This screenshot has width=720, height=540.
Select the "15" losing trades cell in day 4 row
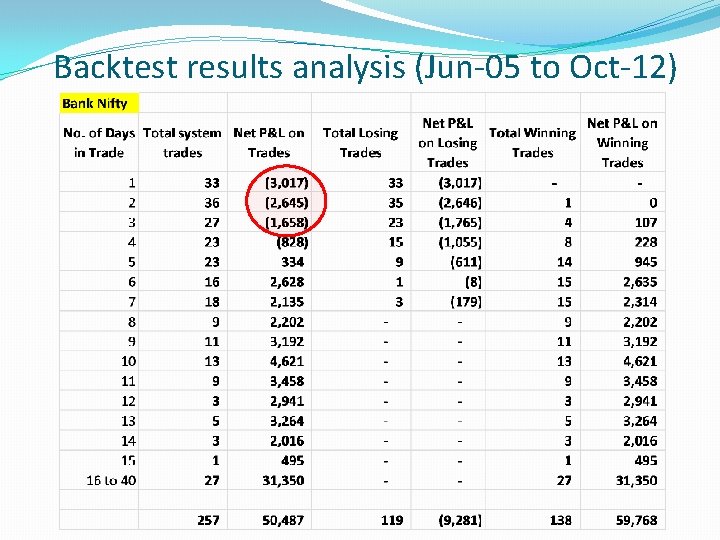point(396,242)
